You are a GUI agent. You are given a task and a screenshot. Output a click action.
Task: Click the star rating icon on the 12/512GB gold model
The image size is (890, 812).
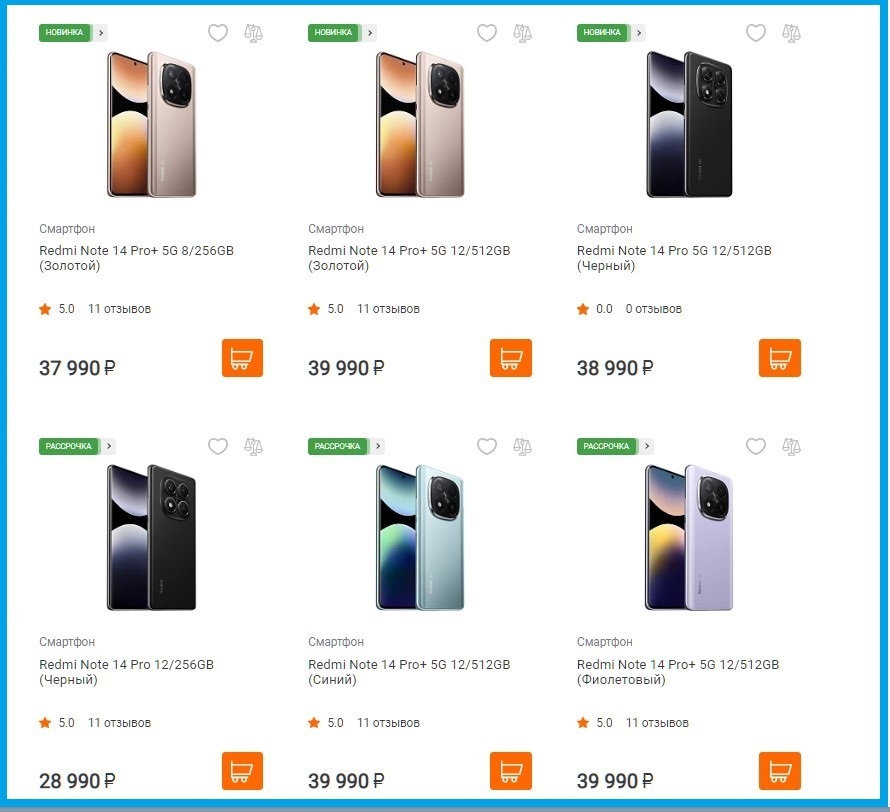point(312,309)
